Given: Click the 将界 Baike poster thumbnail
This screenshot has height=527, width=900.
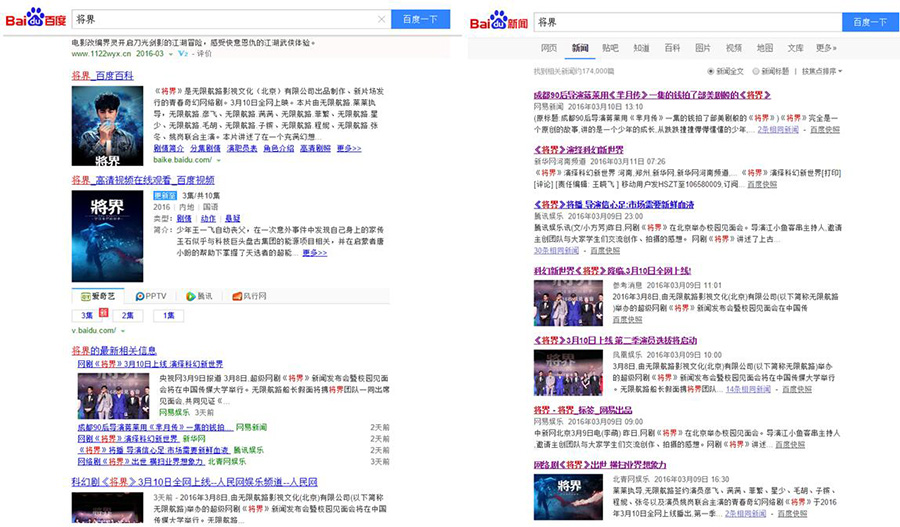Looking at the screenshot, I should [x=107, y=125].
